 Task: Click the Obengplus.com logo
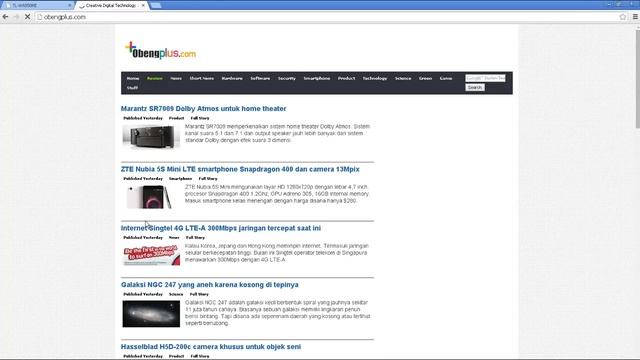coord(160,51)
